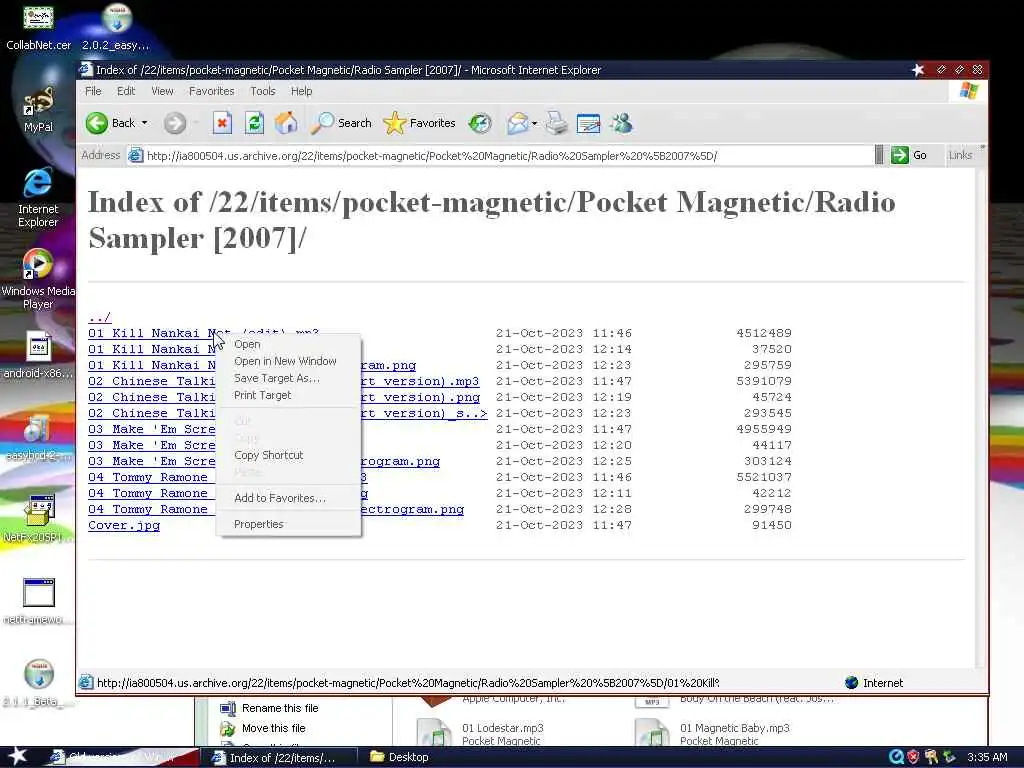The height and width of the screenshot is (768, 1024).
Task: Open the NetFx20SP1 desktop installer icon
Action: (x=38, y=519)
